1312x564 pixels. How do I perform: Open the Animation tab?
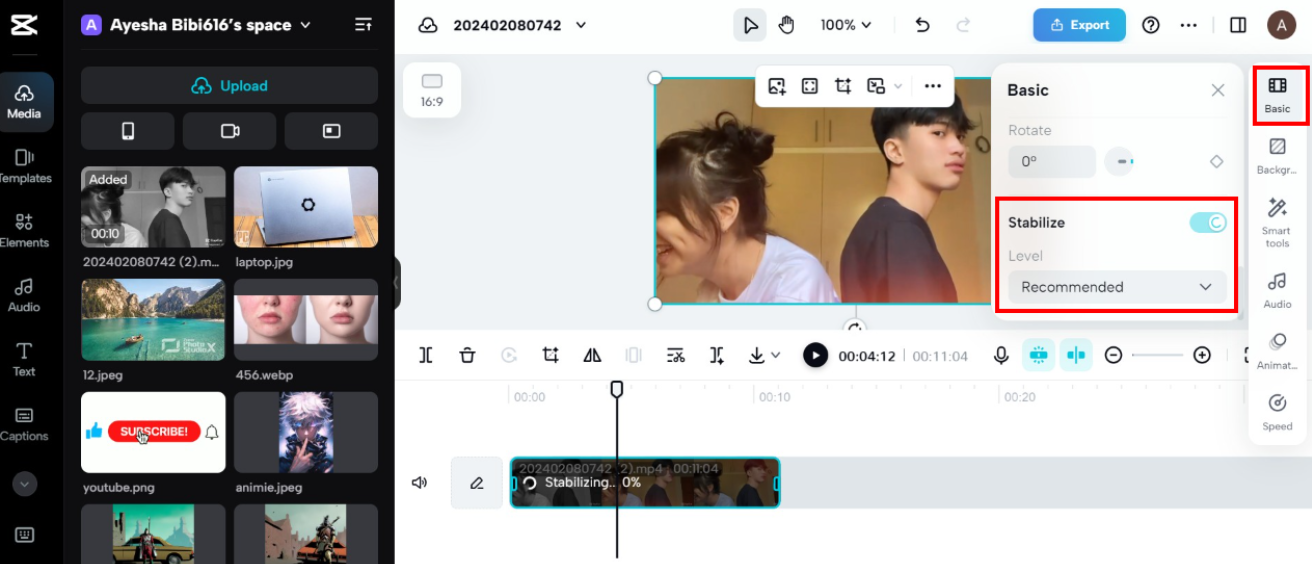[x=1277, y=352]
